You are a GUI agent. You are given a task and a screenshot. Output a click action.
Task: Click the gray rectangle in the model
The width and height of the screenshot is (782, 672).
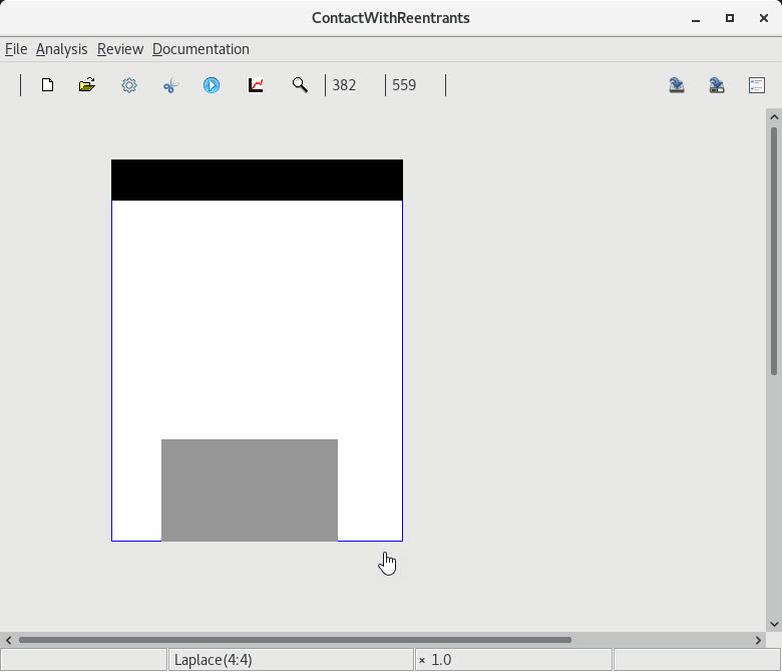tap(249, 490)
